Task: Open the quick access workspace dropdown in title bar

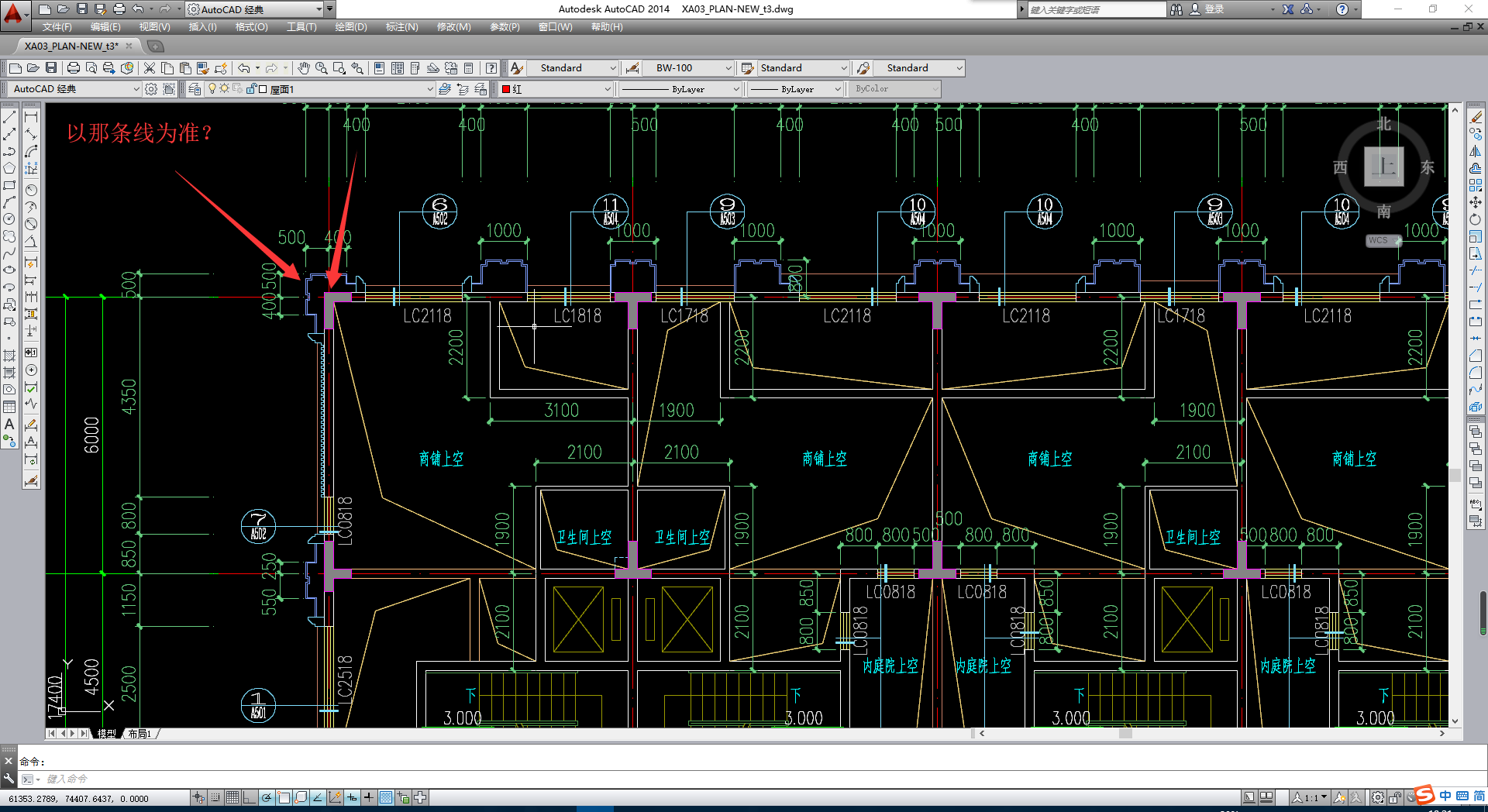Action: pos(254,9)
